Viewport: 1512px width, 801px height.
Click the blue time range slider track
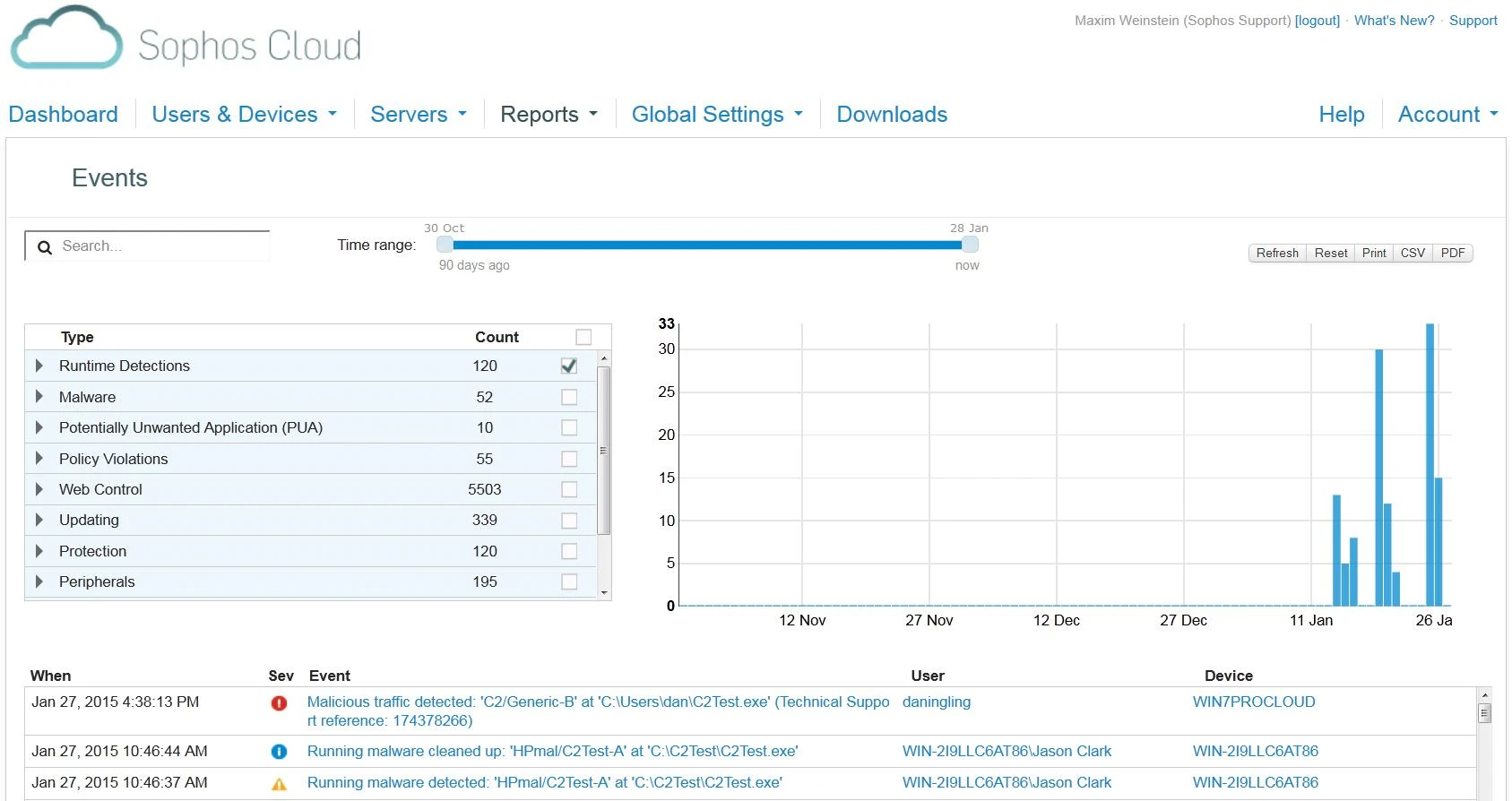pos(707,245)
